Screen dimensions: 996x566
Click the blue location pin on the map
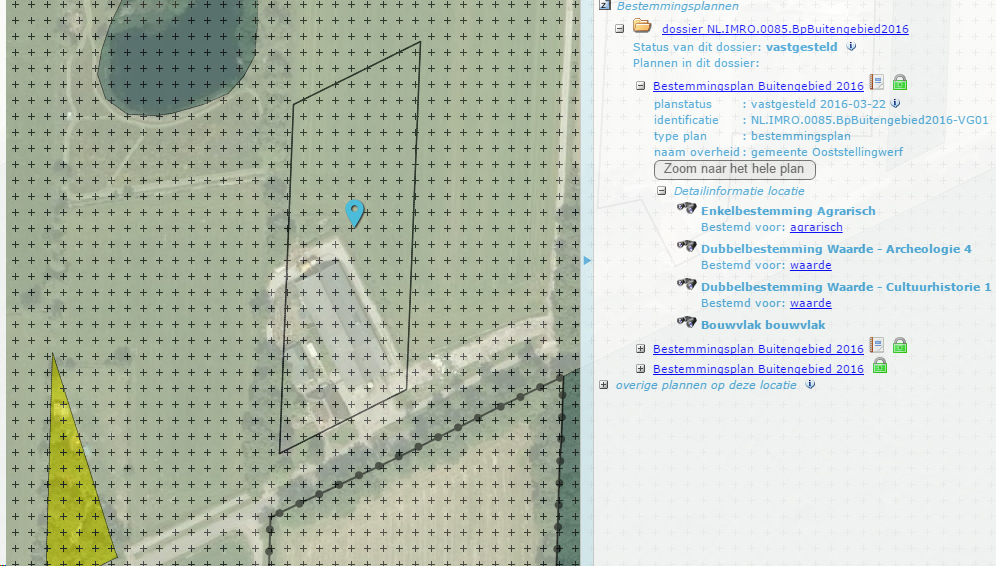click(x=354, y=212)
